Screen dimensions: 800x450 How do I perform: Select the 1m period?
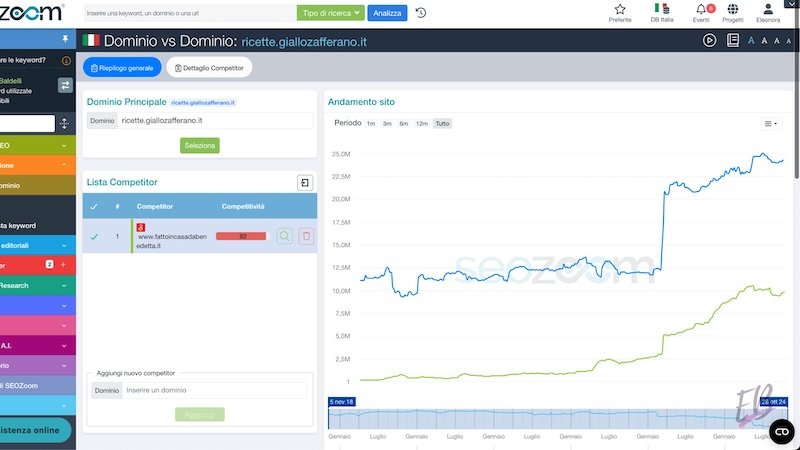[371, 123]
